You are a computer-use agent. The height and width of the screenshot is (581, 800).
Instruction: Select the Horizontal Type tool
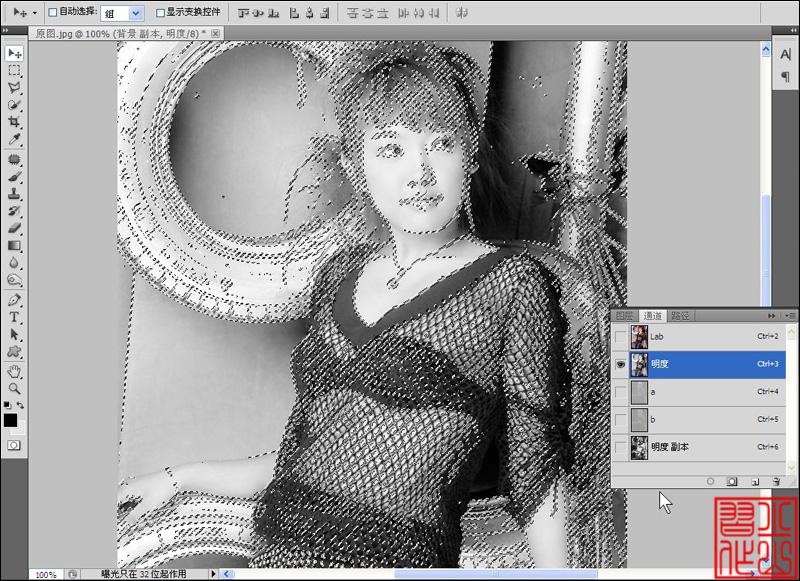tap(14, 317)
